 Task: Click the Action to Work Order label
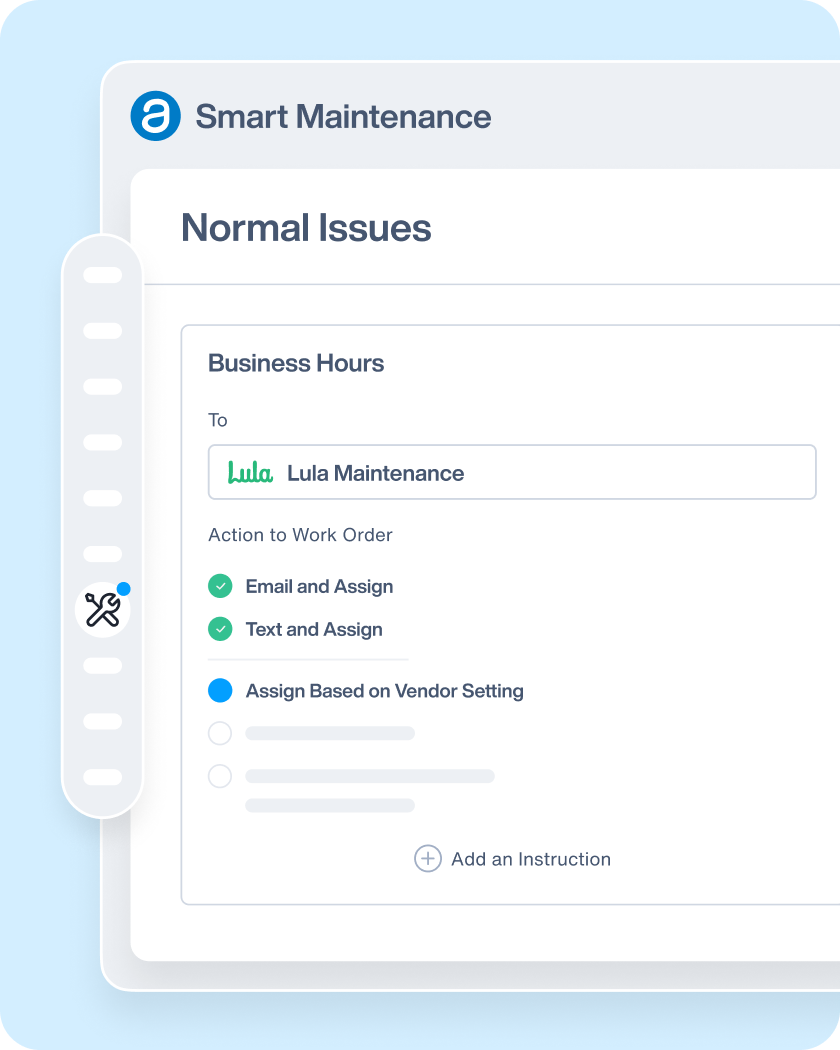[300, 534]
